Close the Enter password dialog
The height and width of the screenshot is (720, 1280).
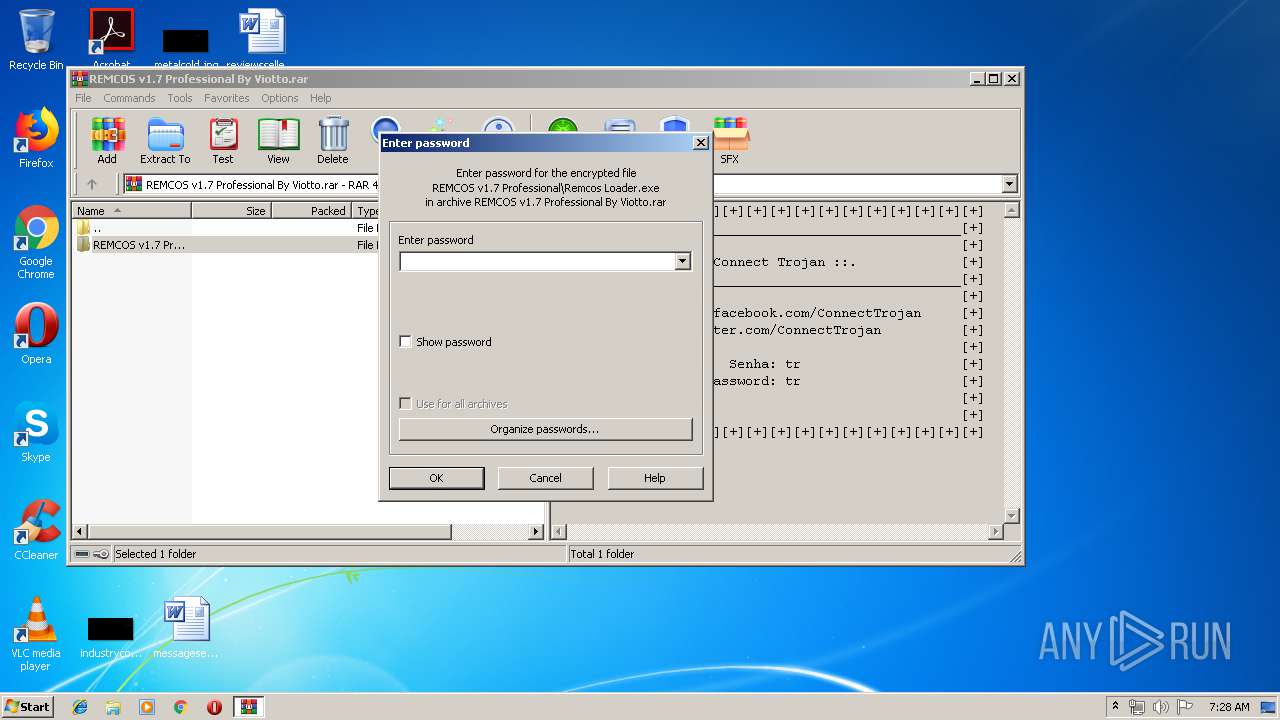coord(701,143)
